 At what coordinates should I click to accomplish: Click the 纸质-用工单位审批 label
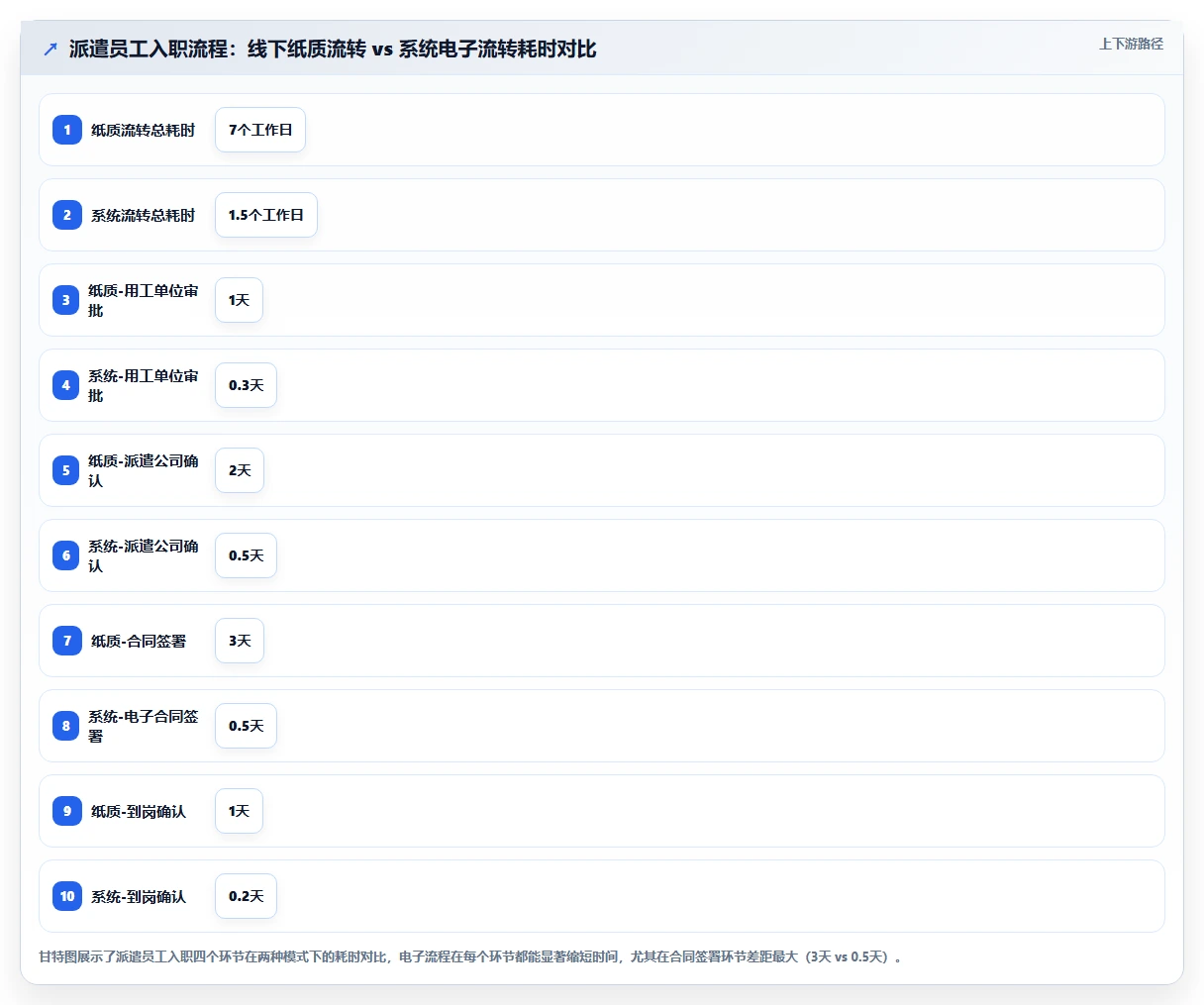click(x=144, y=300)
